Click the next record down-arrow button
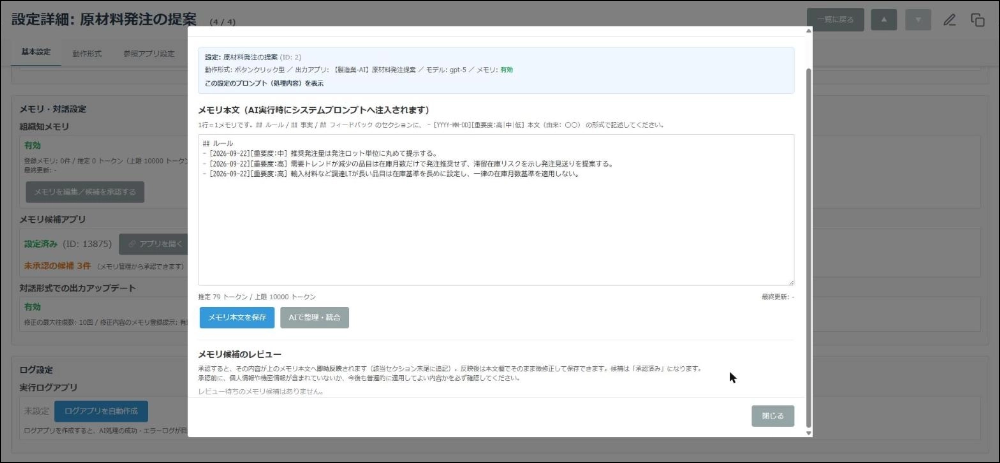The height and width of the screenshot is (463, 1000). pyautogui.click(x=918, y=20)
